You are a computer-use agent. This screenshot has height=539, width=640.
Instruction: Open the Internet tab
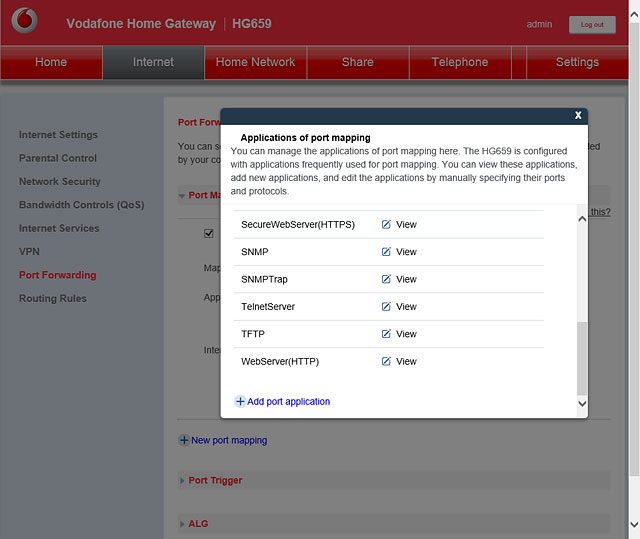[x=153, y=62]
